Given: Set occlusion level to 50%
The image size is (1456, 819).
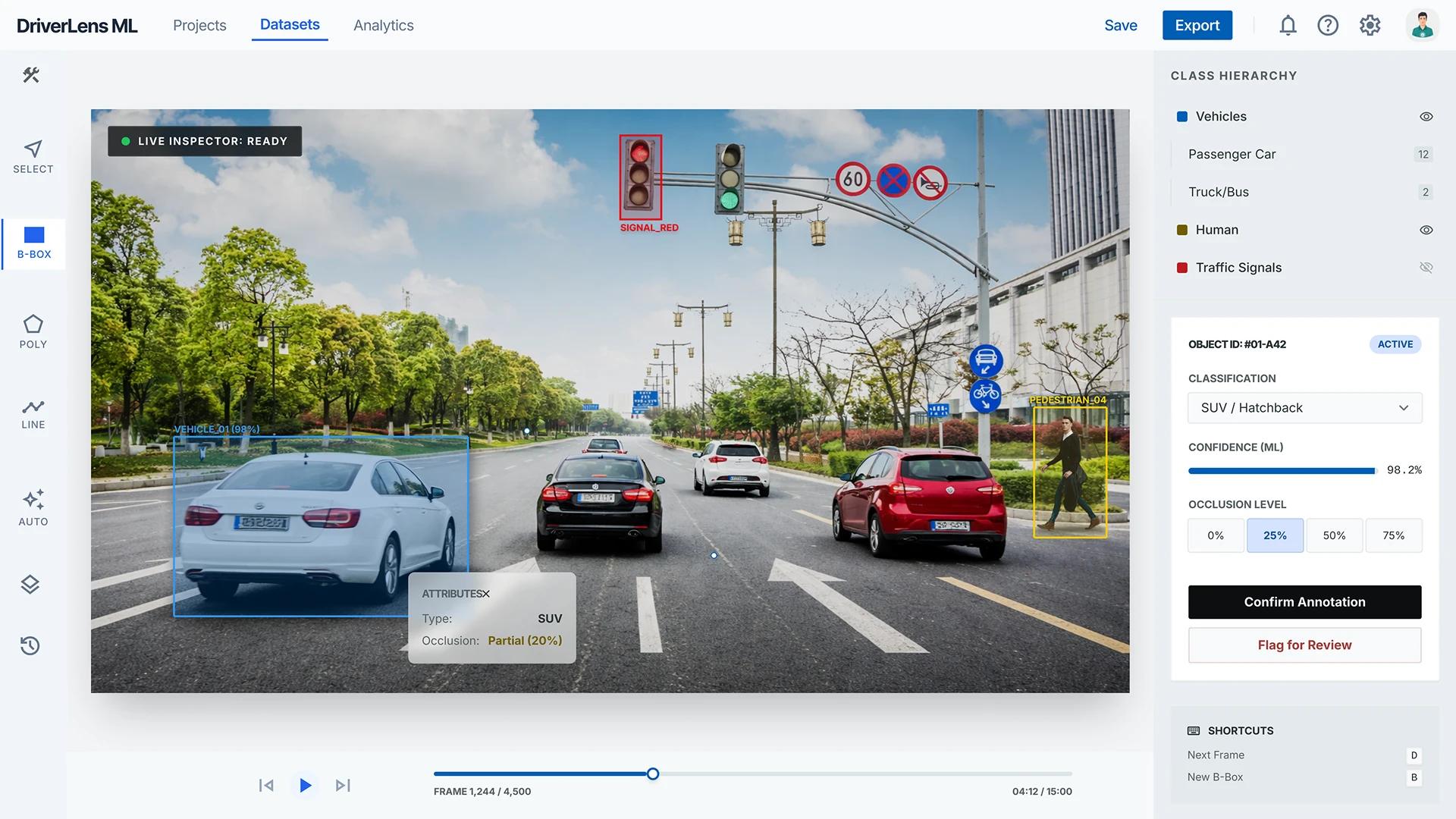Looking at the screenshot, I should point(1334,535).
